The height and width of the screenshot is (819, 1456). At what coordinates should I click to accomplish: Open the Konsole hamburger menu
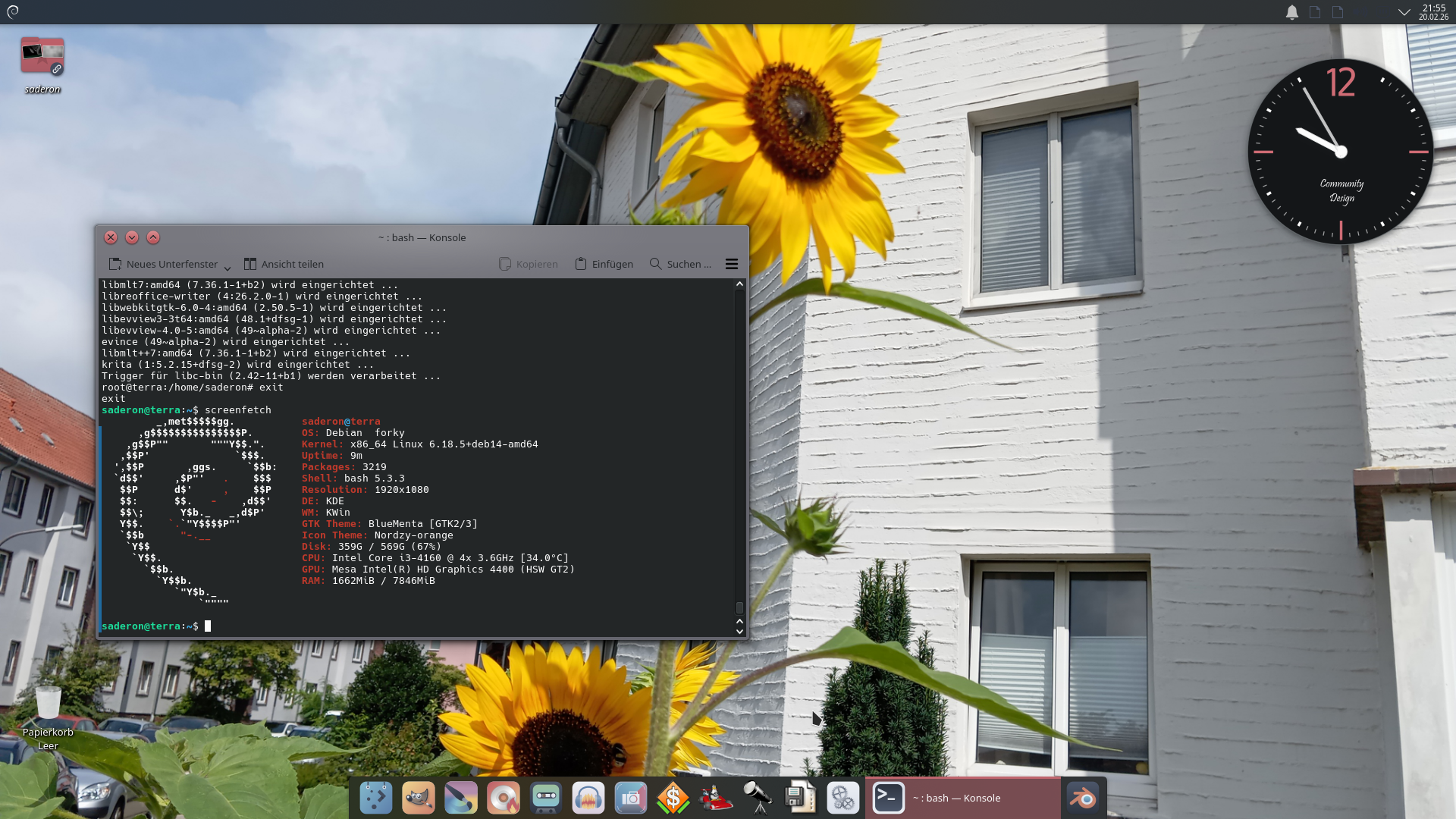click(x=731, y=264)
